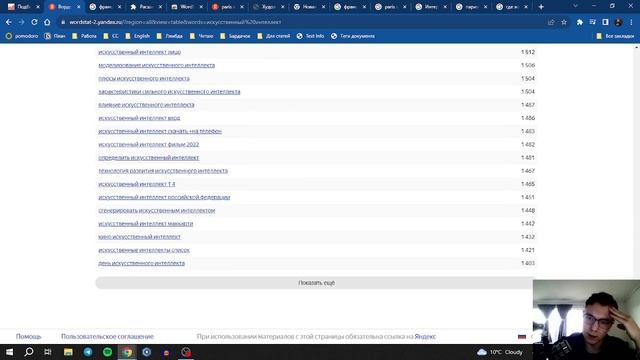The width and height of the screenshot is (640, 360).
Task: Open the pomodoro bookmark
Action: (x=22, y=36)
